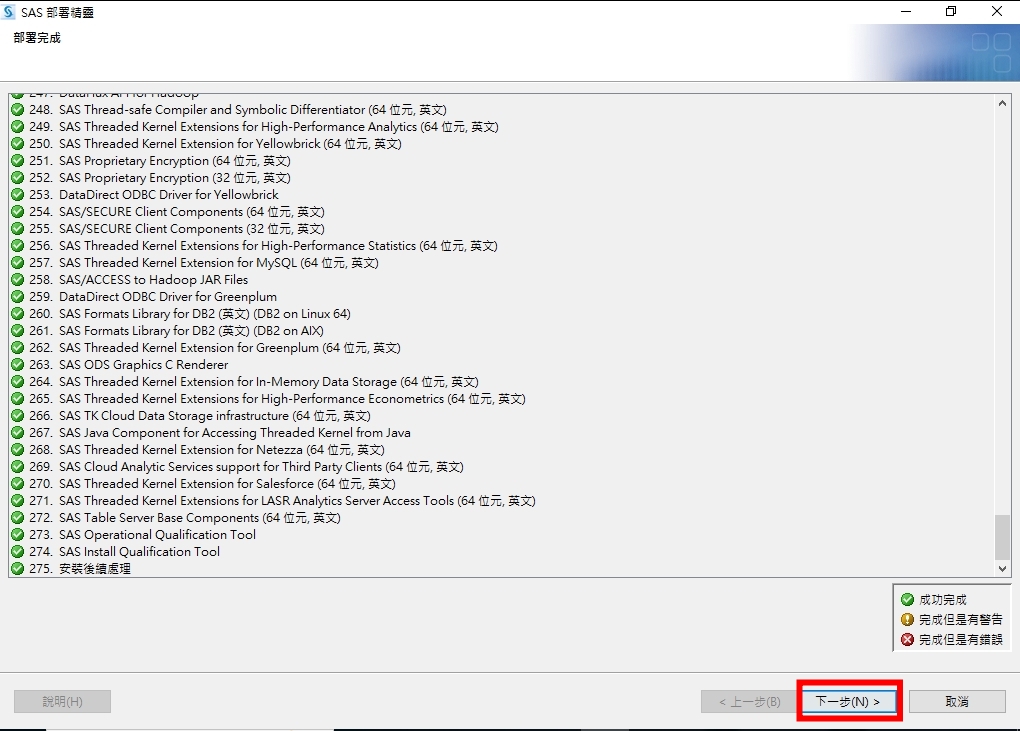Click the green check next to item 273

(x=18, y=535)
